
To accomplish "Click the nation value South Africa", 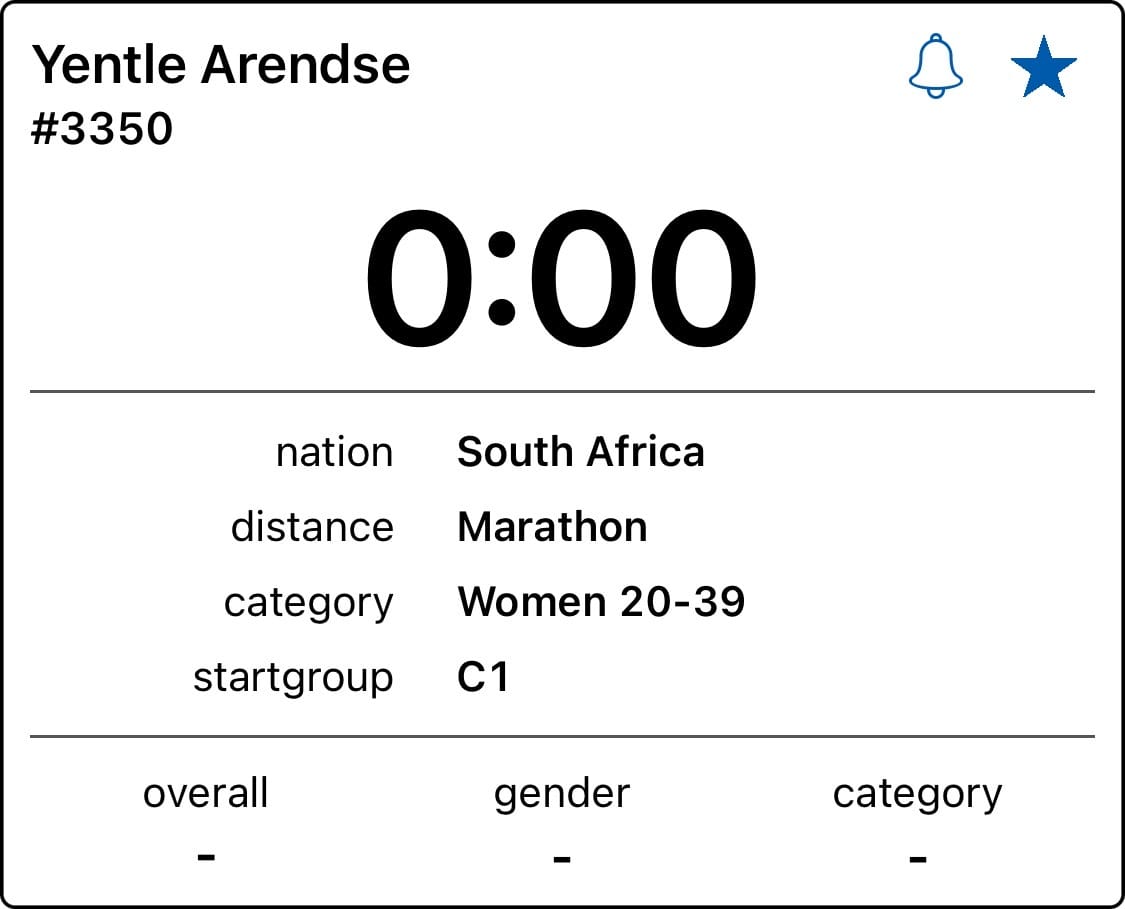I will [x=581, y=452].
